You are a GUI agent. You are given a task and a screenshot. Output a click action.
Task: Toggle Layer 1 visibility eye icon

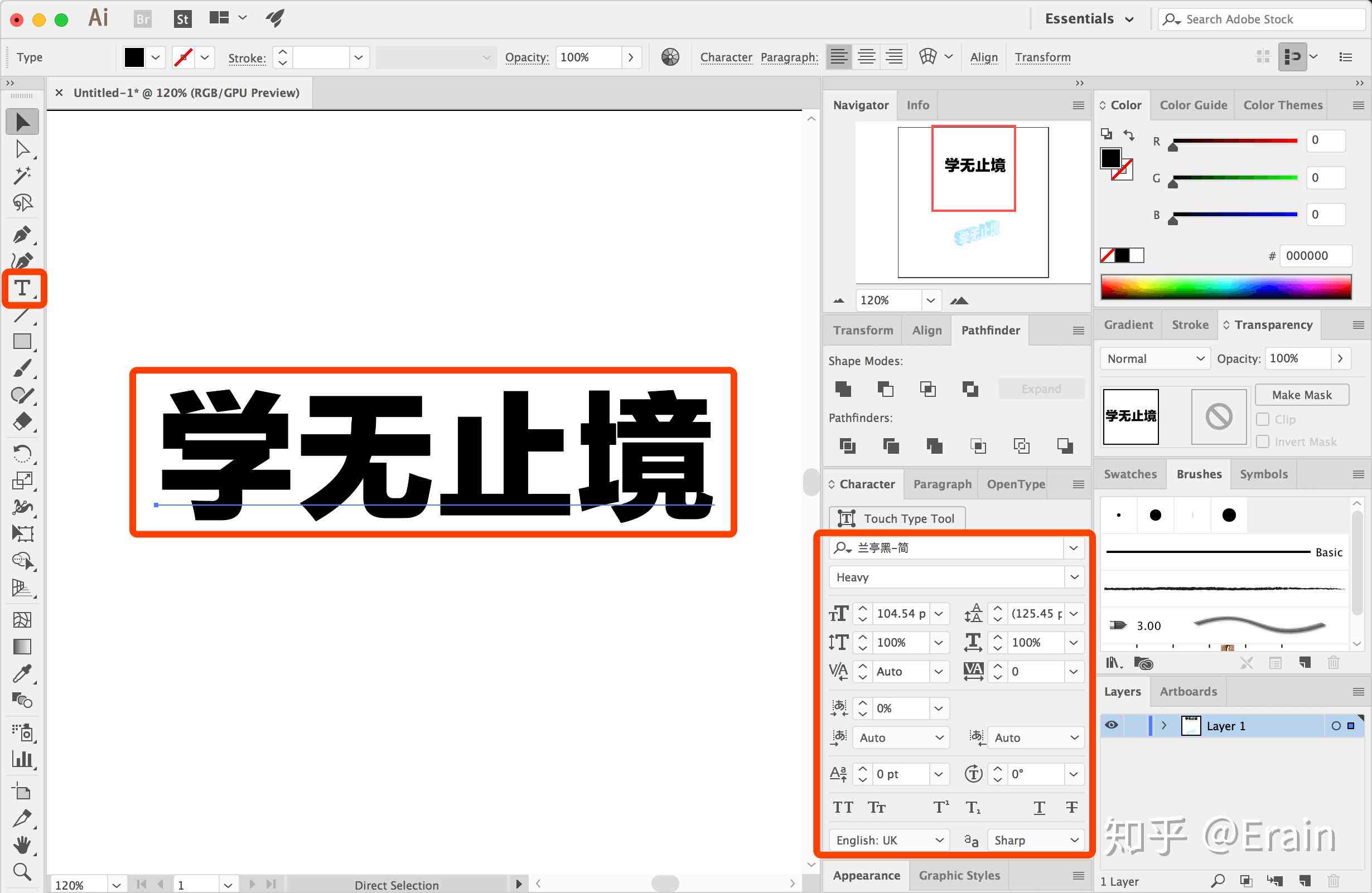click(x=1112, y=725)
